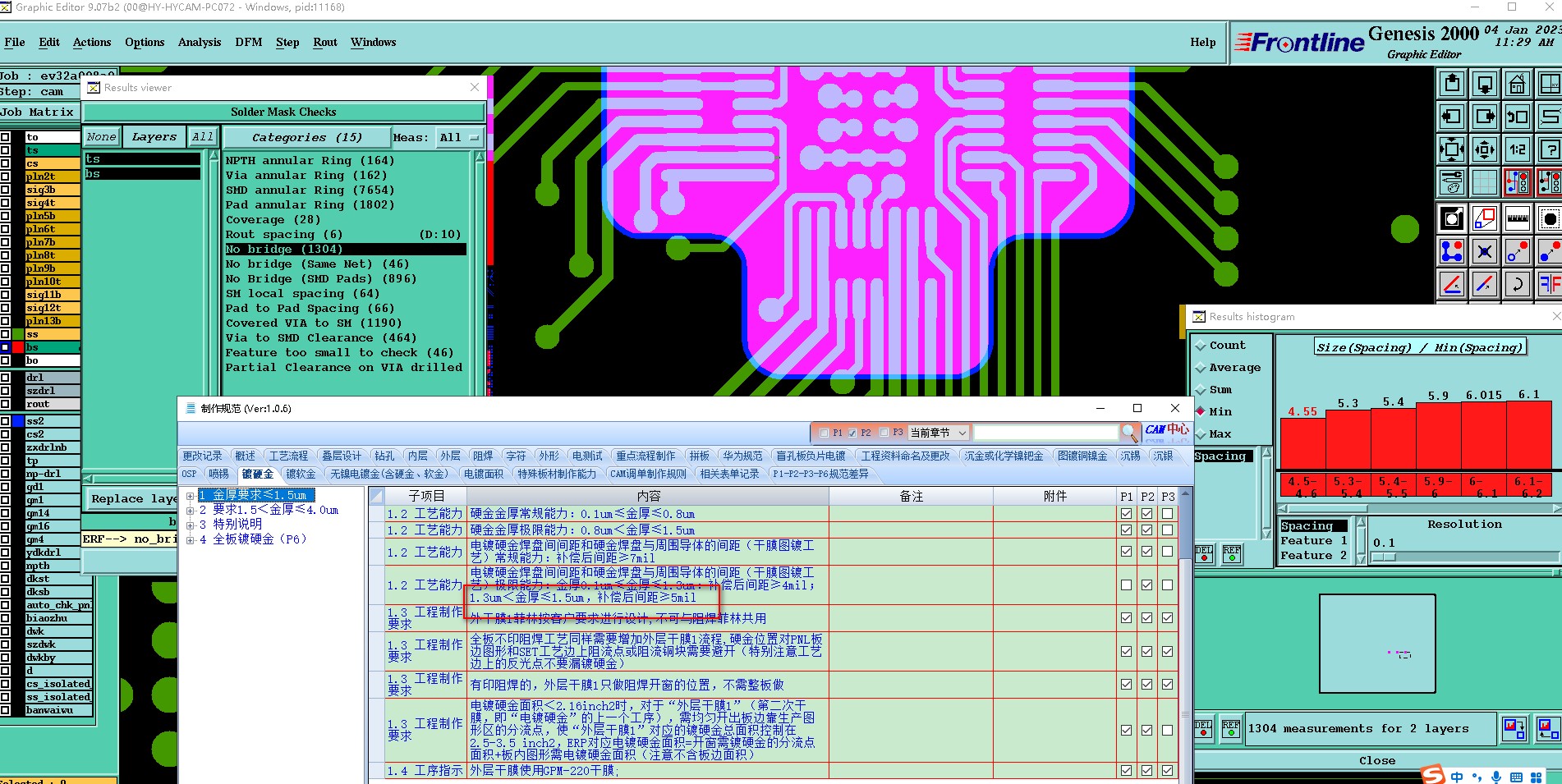Viewport: 1562px width, 784px height.
Task: Select the Average radio option
Action: point(1201,368)
